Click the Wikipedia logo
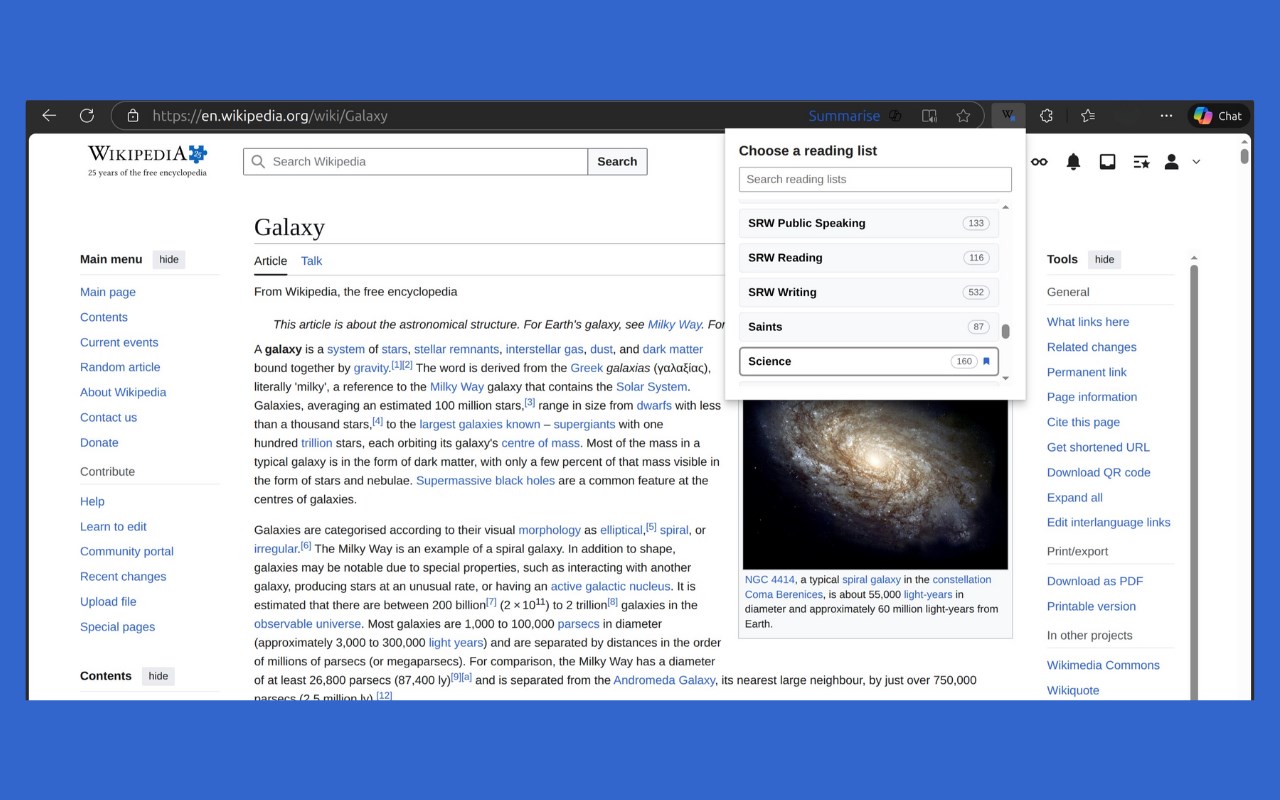 147,160
